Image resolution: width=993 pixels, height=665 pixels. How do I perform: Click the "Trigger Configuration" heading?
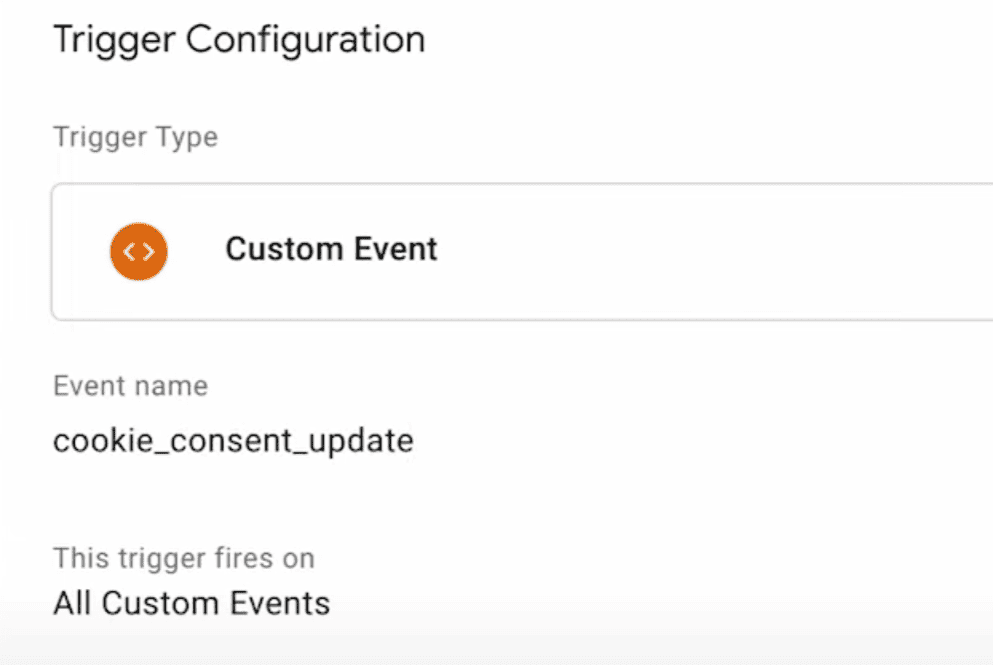click(x=239, y=40)
